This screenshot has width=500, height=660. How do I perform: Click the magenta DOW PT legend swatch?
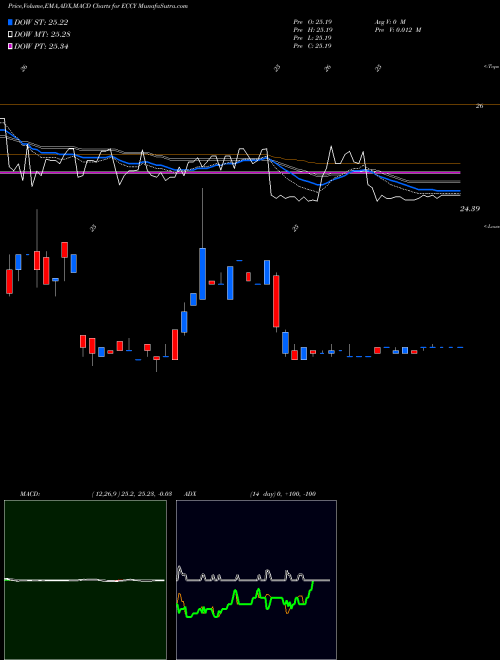11,46
